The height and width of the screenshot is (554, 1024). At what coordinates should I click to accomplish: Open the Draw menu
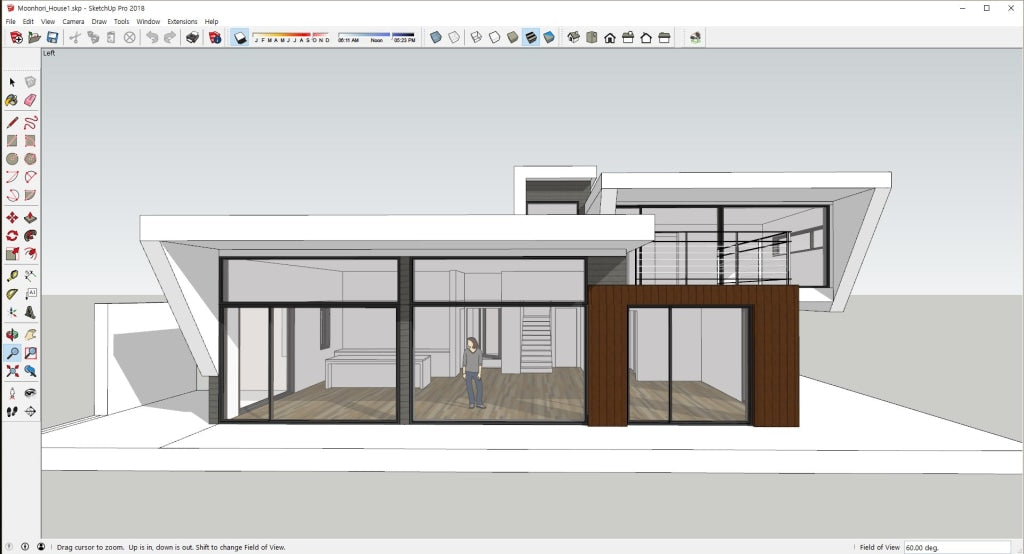pos(99,22)
